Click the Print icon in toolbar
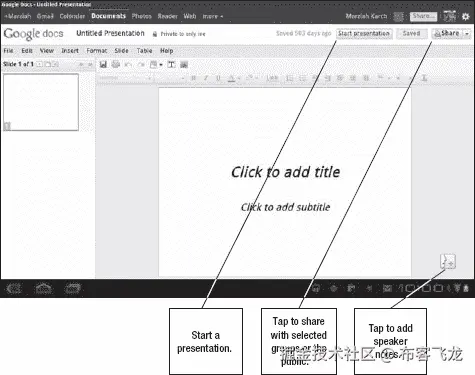The width and height of the screenshot is (475, 375). coord(116,64)
